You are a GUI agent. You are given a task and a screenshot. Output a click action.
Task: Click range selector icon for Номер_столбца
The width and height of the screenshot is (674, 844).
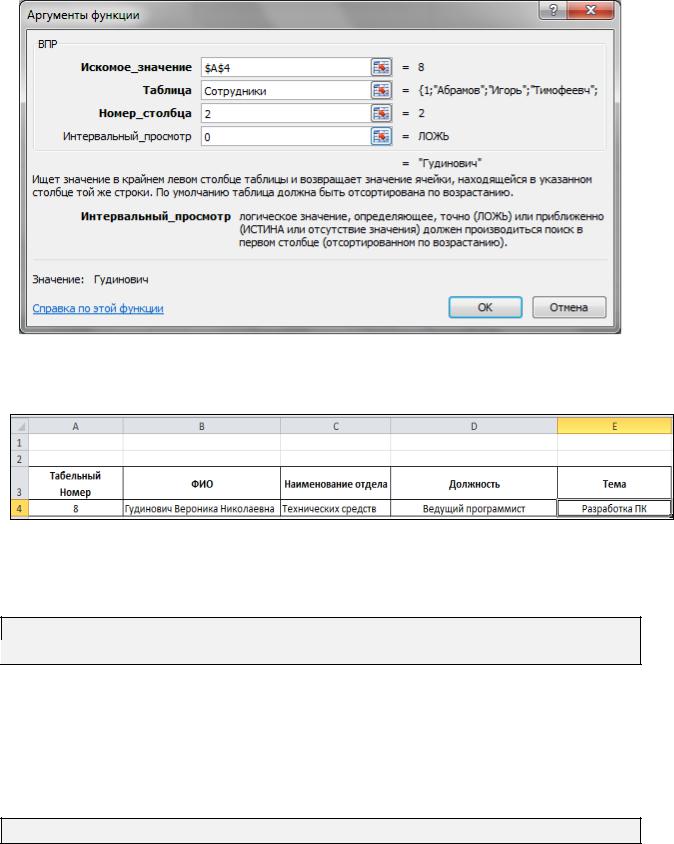point(381,113)
